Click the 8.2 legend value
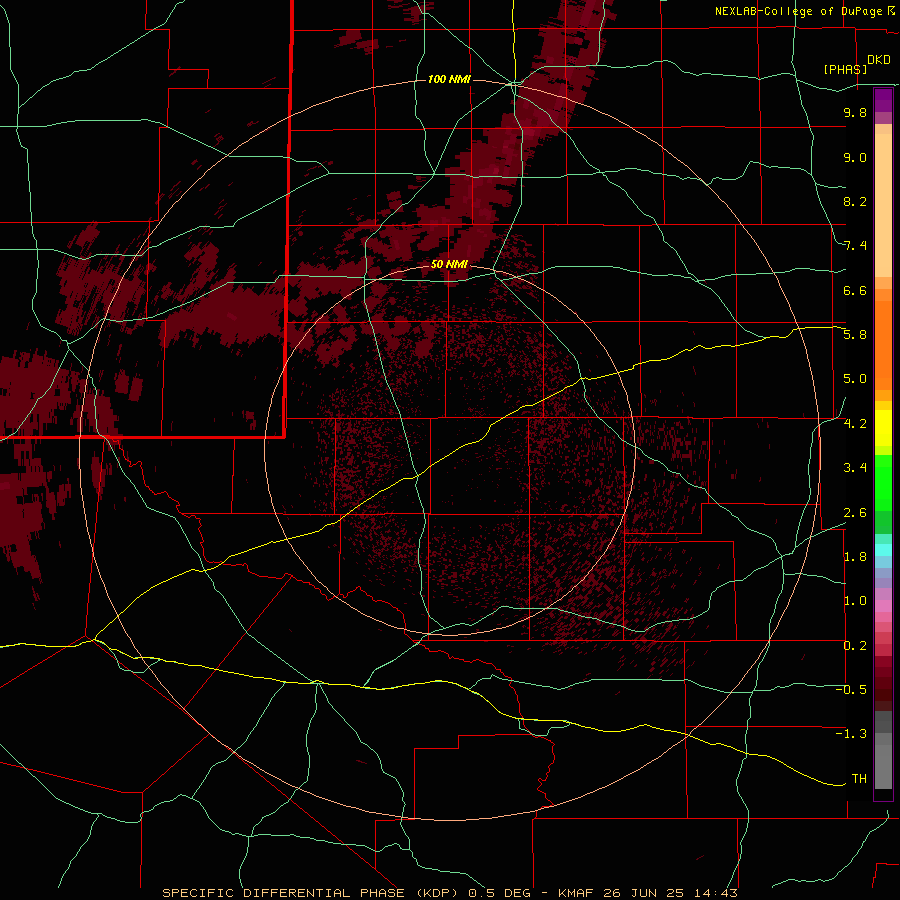Image resolution: width=900 pixels, height=900 pixels. pos(855,201)
